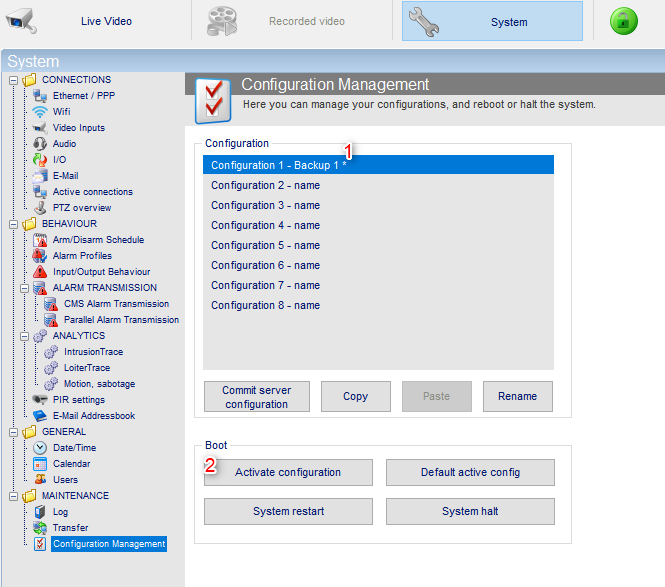Open the Users tree entry
Viewport: 665px width, 587px height.
[65, 480]
